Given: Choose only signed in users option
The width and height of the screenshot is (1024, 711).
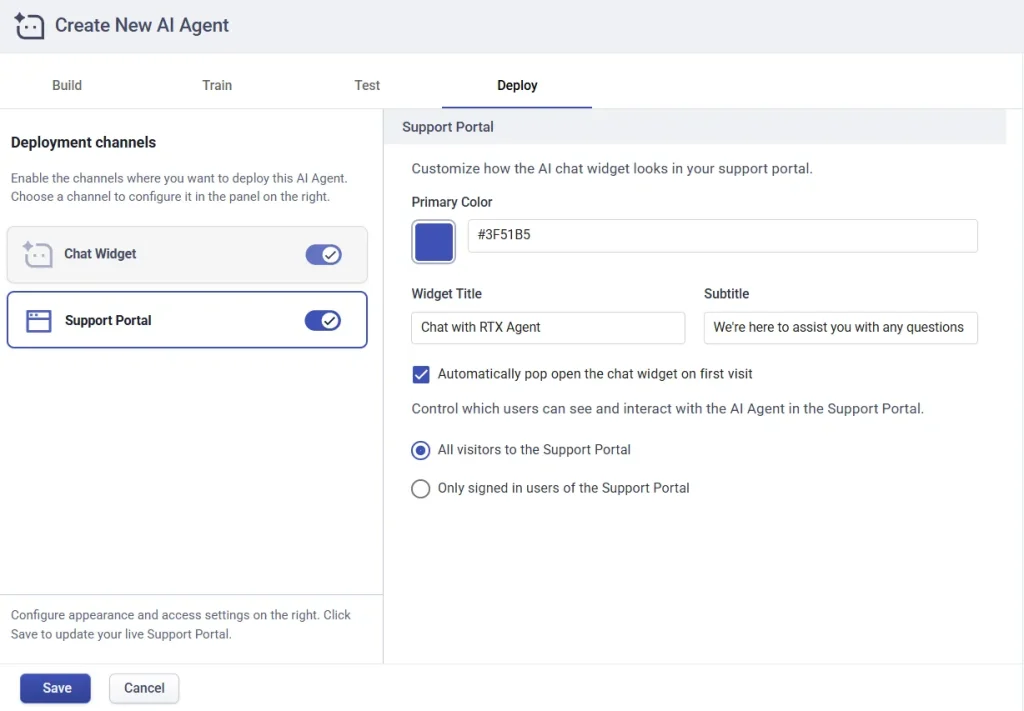Looking at the screenshot, I should tap(420, 488).
